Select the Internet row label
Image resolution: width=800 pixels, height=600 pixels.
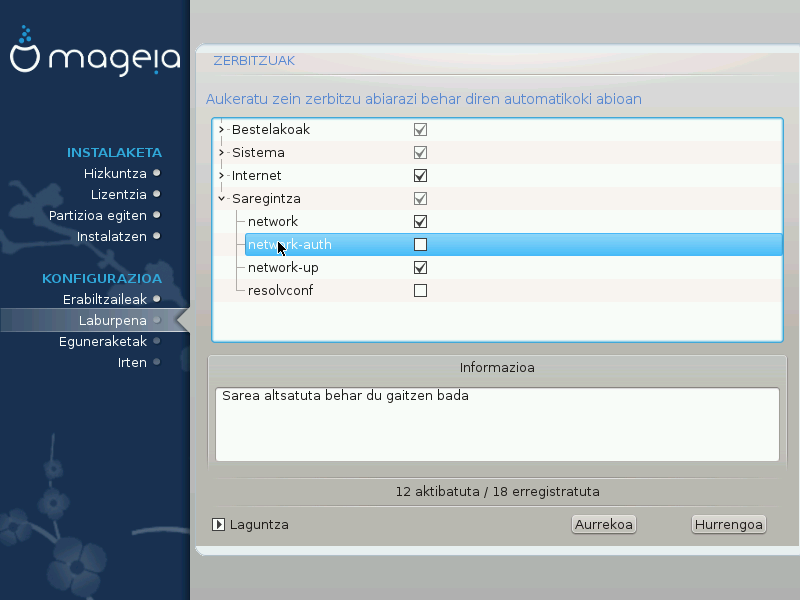point(257,176)
